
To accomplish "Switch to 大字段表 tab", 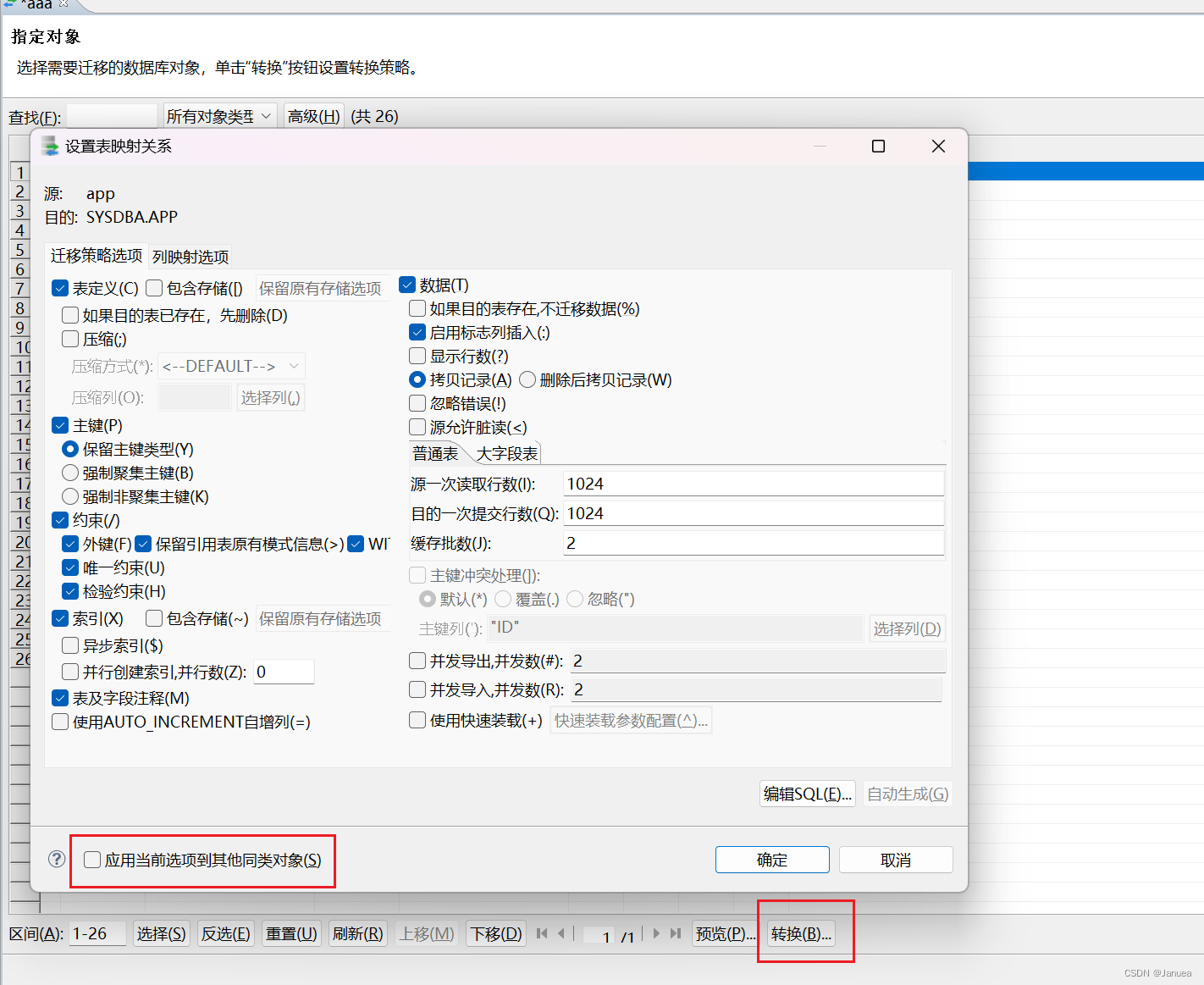I will (506, 453).
